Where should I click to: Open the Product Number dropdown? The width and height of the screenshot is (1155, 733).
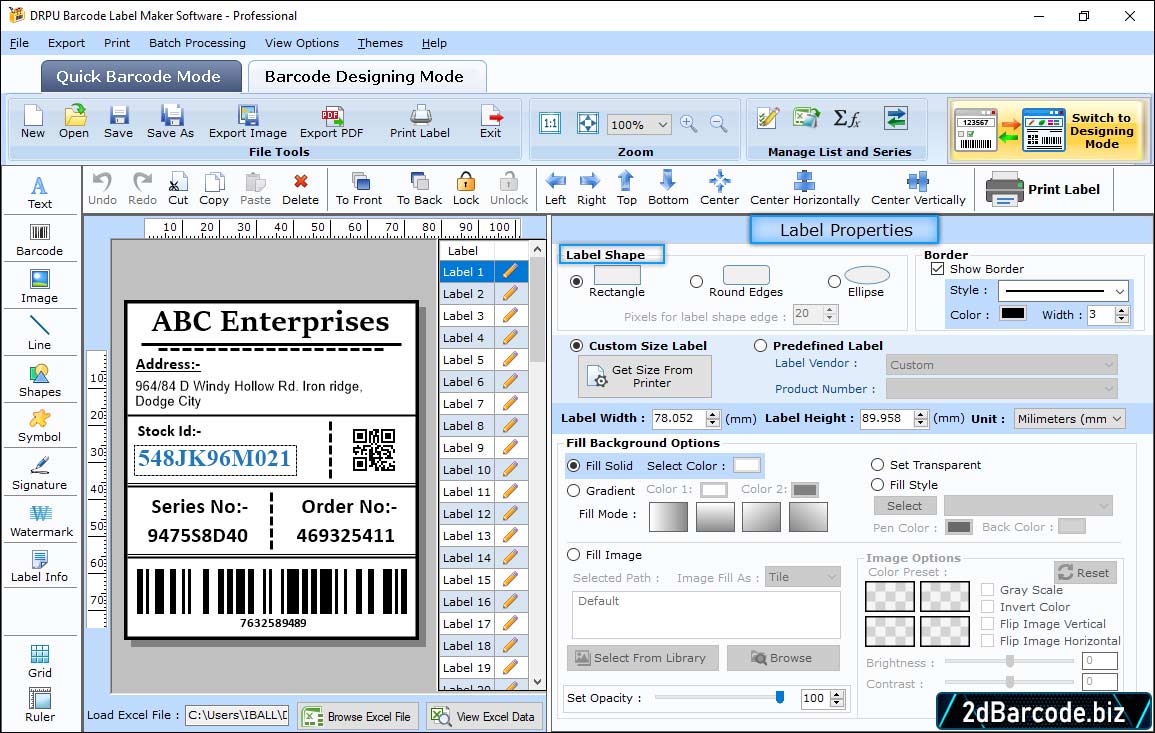tap(1001, 388)
